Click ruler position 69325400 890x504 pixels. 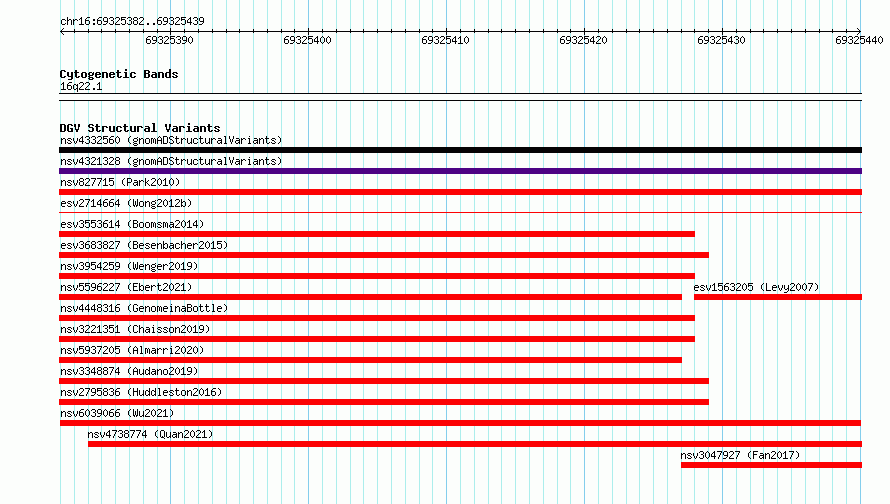tap(307, 40)
